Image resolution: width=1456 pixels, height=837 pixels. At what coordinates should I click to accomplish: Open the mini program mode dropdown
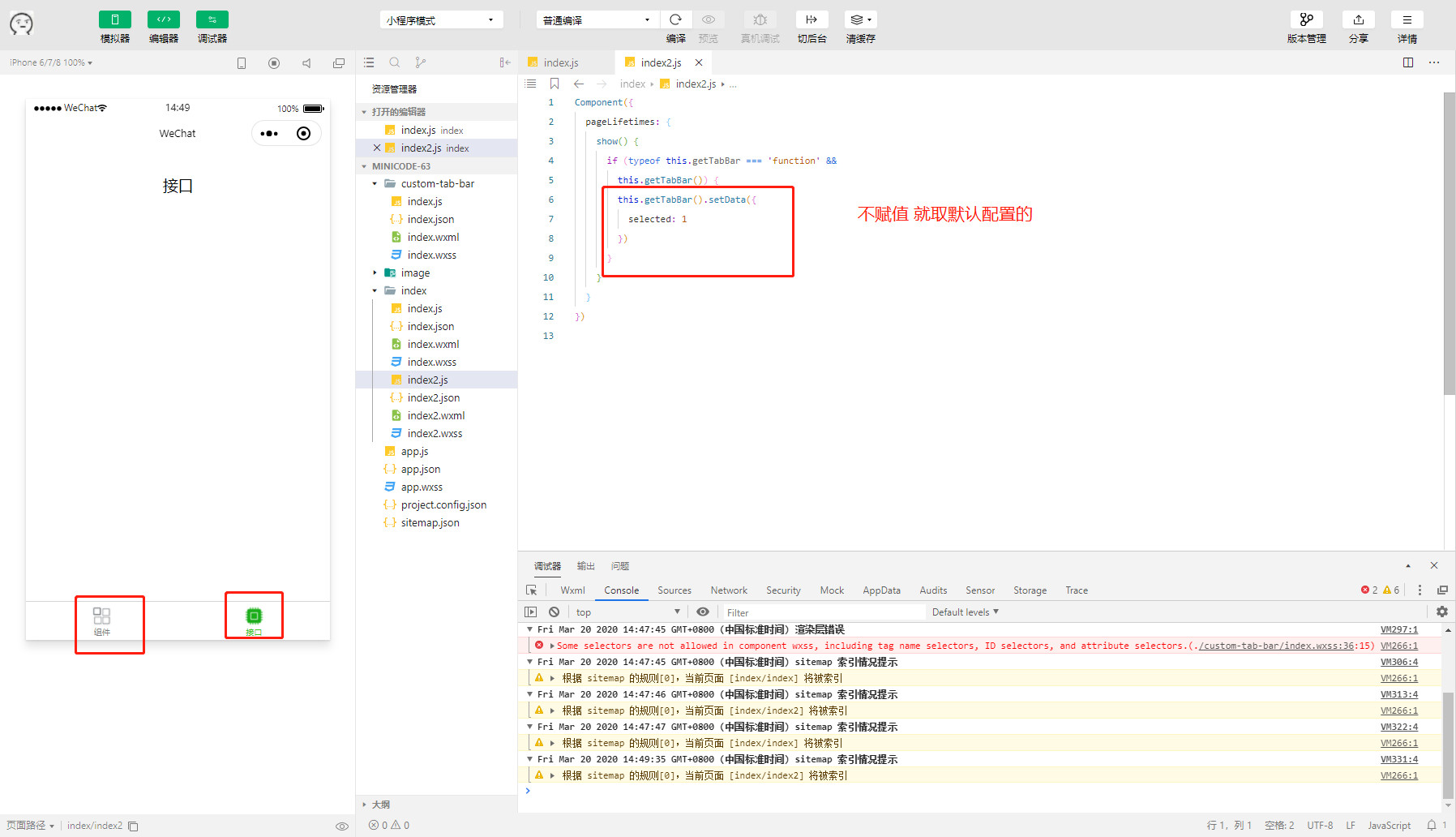coord(441,19)
